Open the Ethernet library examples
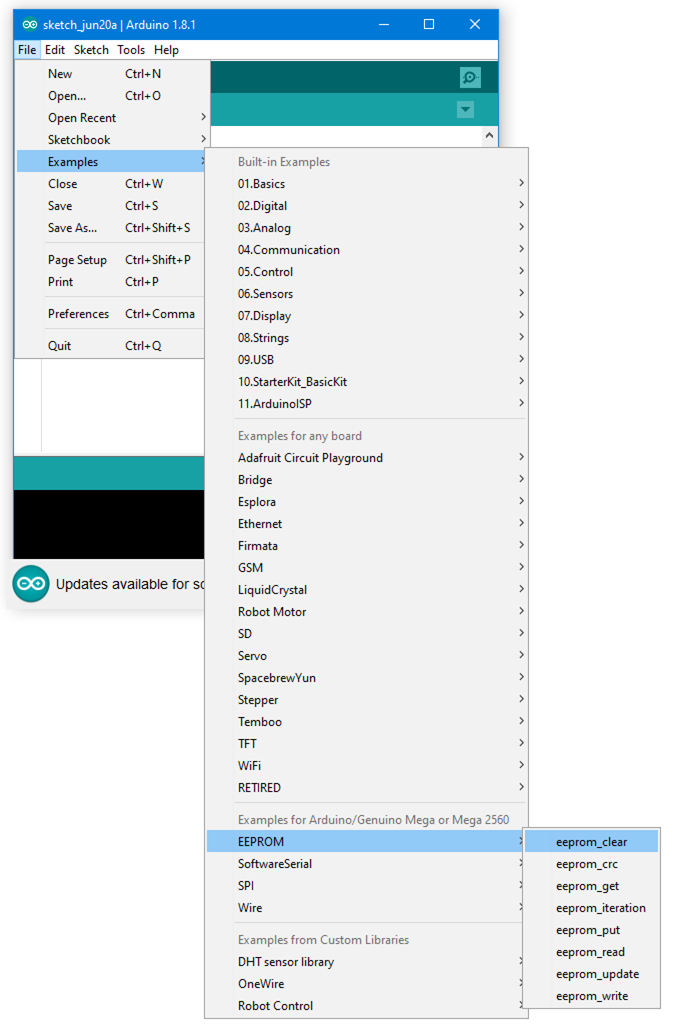This screenshot has width=681, height=1035. pos(367,524)
